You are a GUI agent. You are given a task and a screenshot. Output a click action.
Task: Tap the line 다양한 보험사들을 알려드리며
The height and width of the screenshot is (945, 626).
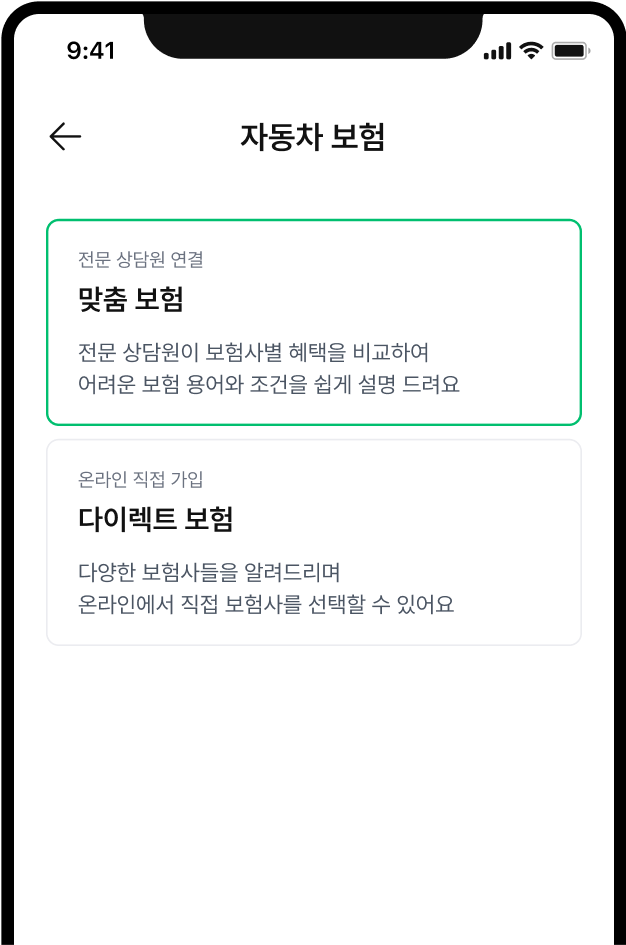pyautogui.click(x=210, y=572)
